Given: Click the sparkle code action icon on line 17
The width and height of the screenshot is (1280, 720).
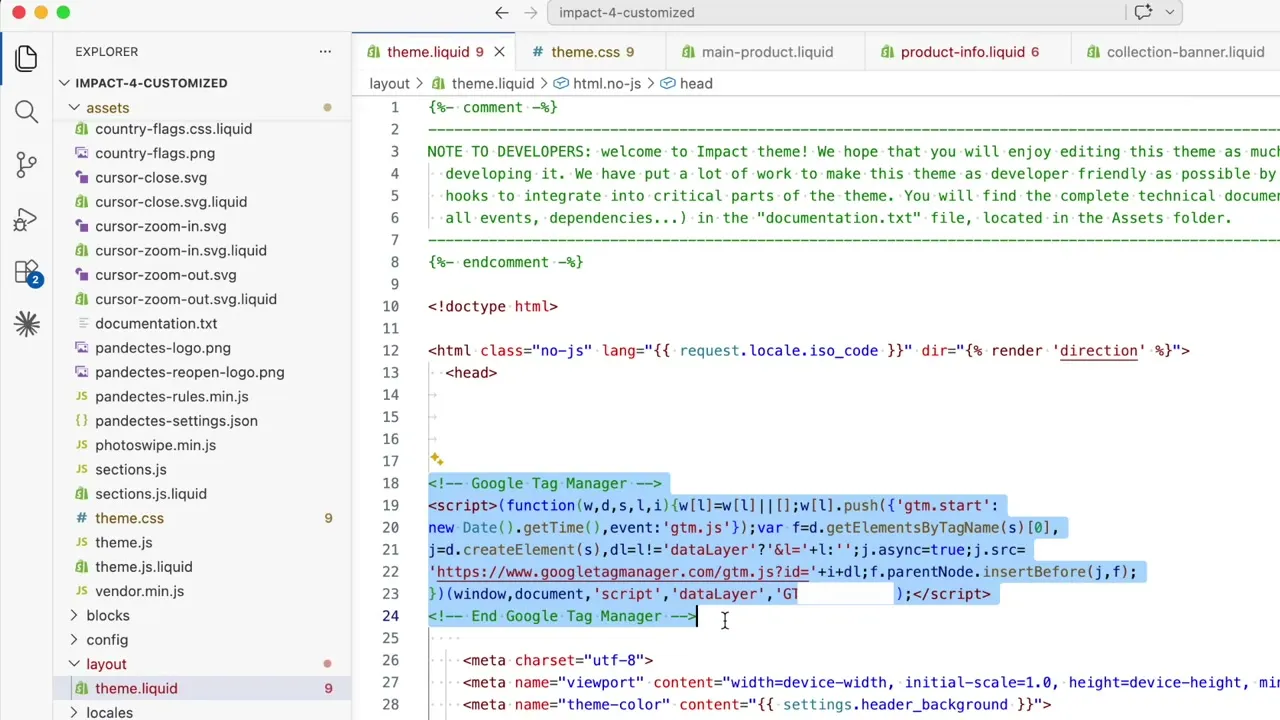Looking at the screenshot, I should pos(437,460).
